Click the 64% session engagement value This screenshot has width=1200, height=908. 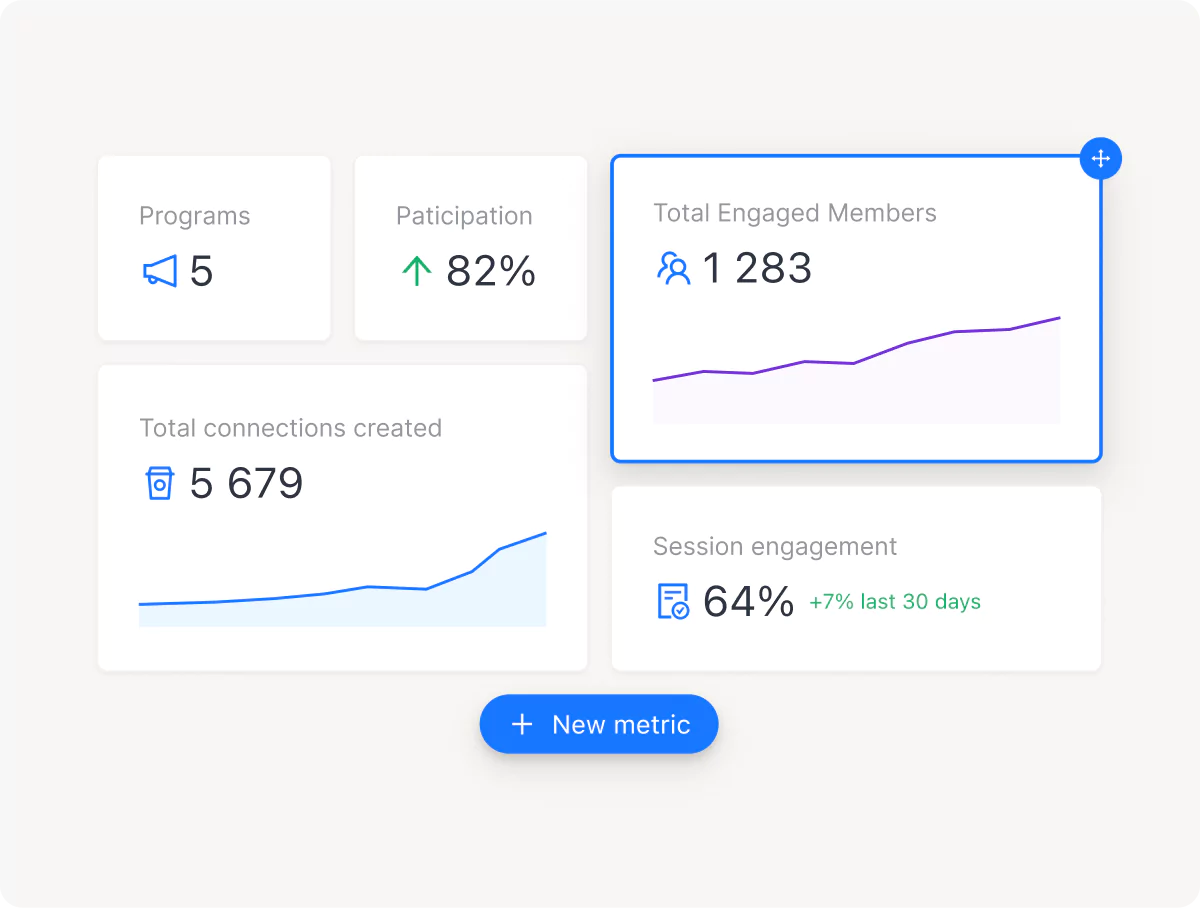tap(749, 601)
